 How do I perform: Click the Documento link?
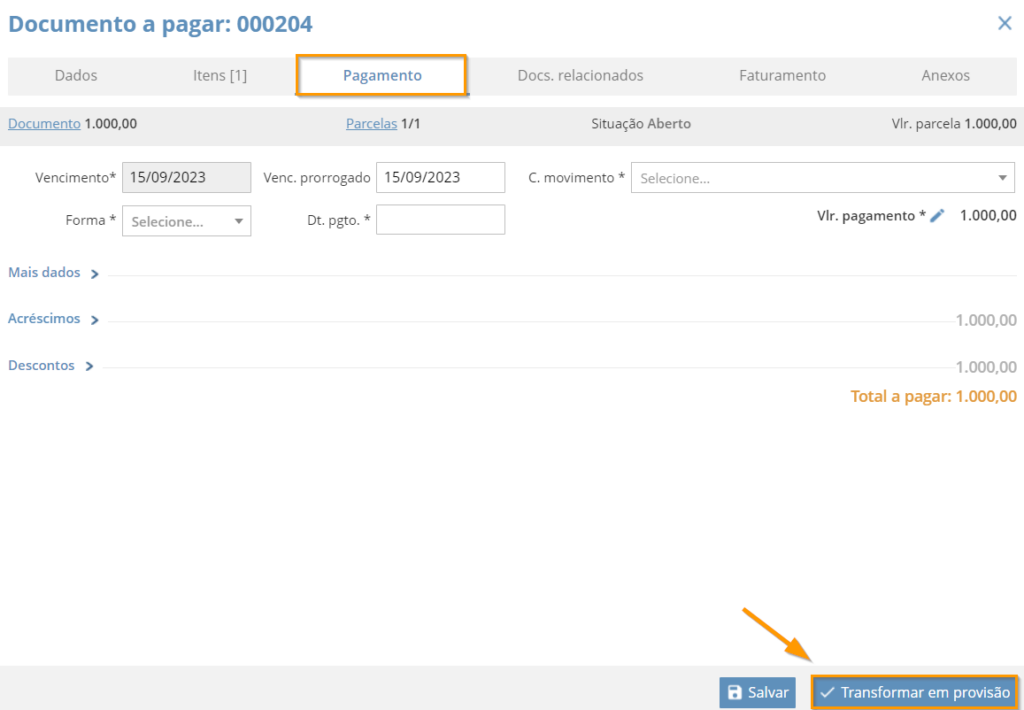pyautogui.click(x=44, y=123)
